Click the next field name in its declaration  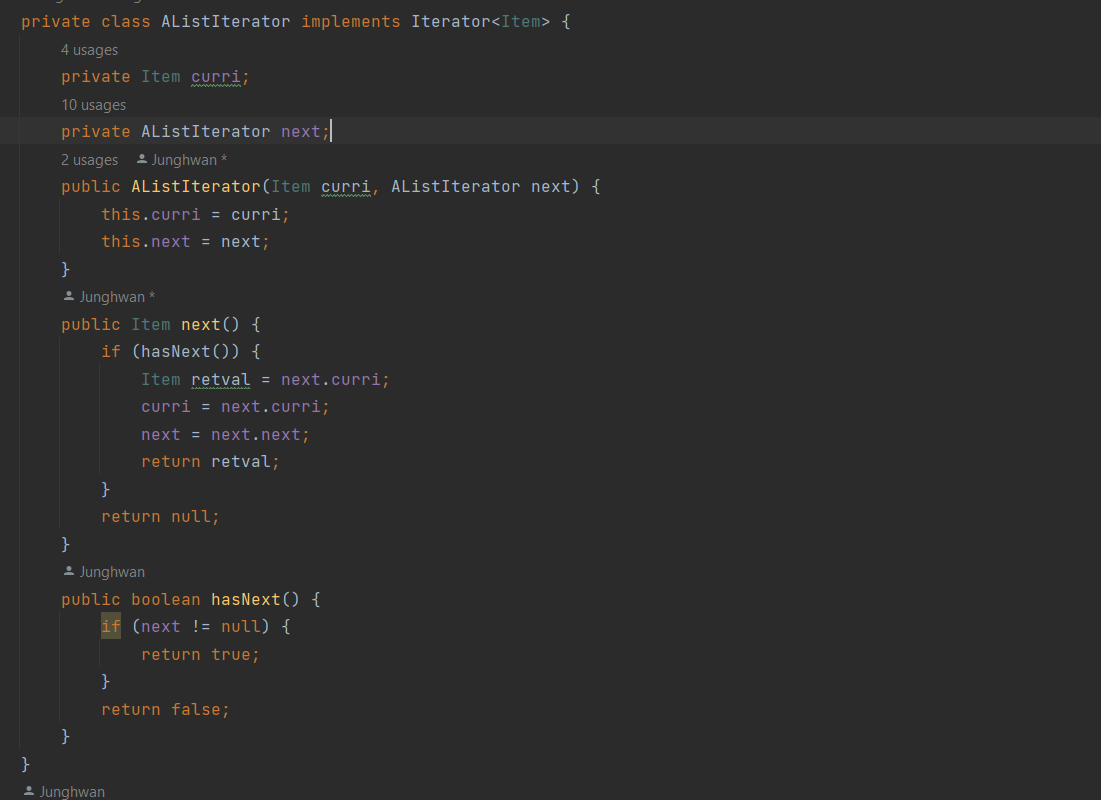tap(301, 132)
